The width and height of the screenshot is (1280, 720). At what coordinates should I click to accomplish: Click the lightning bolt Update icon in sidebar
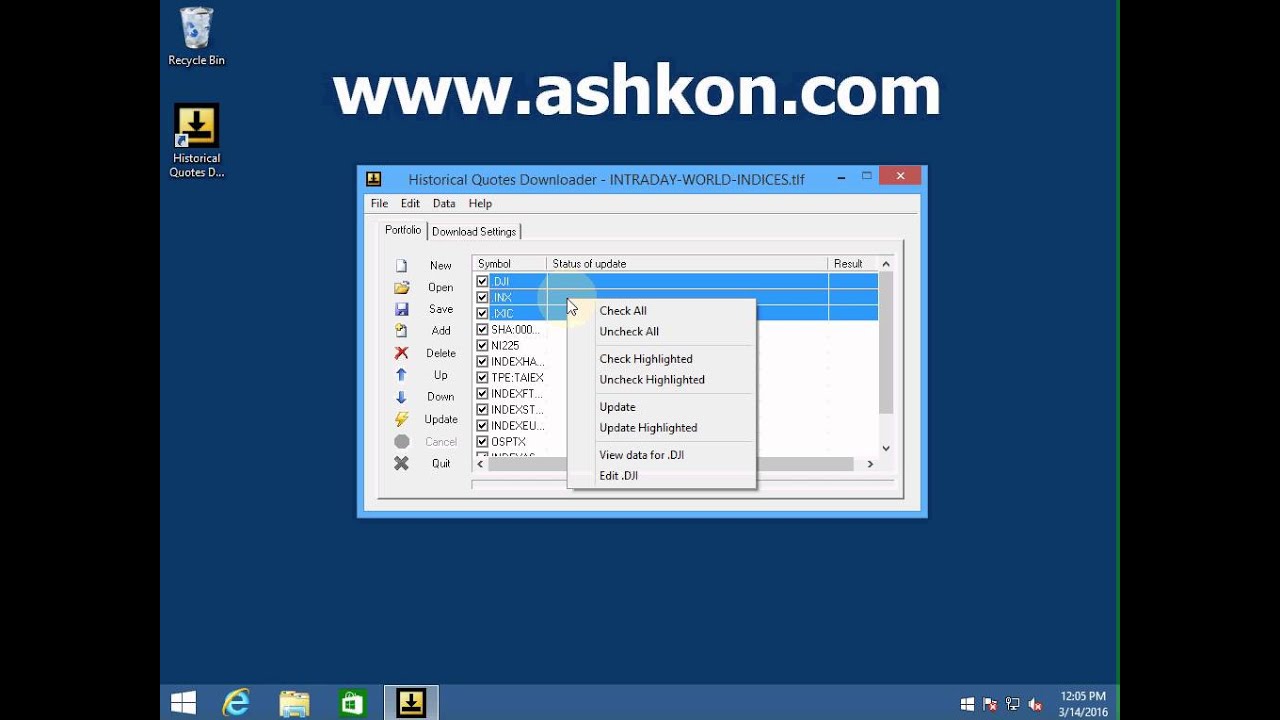(401, 419)
